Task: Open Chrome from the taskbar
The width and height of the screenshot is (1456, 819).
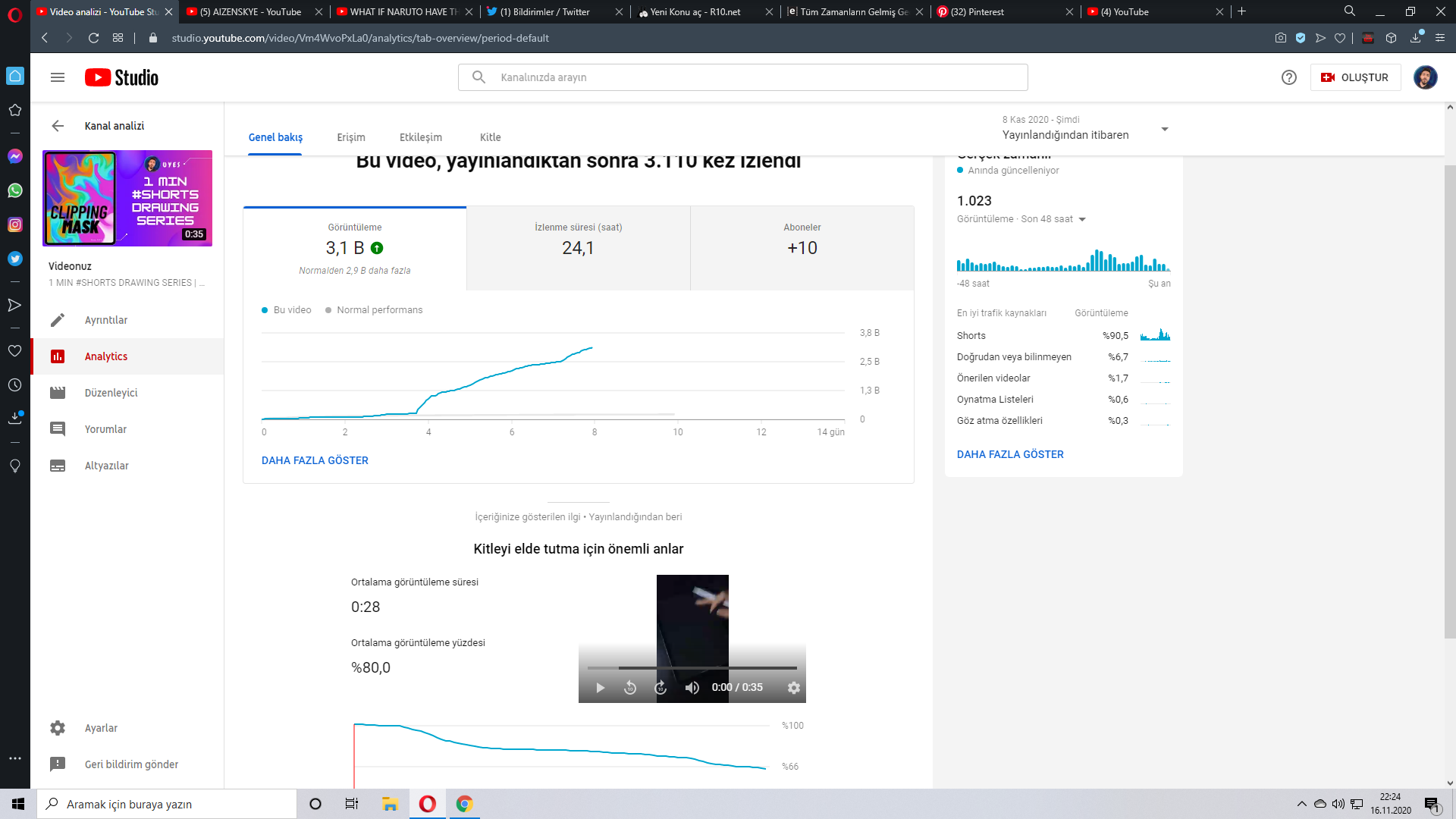Action: point(464,804)
